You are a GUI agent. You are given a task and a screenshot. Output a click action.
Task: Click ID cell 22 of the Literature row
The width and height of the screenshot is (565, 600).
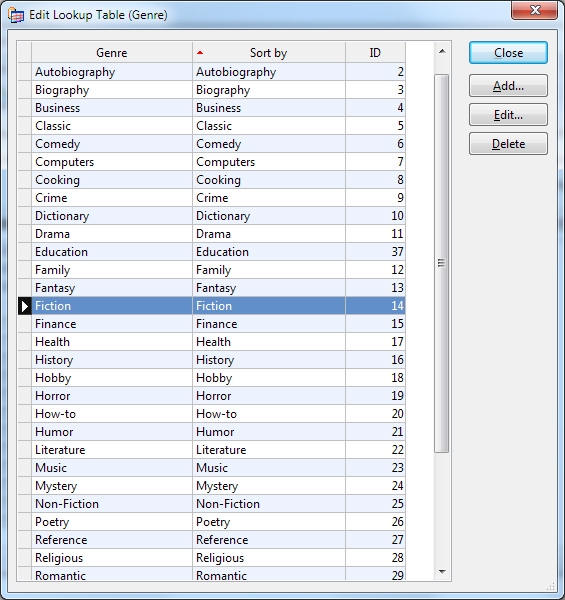(375, 450)
